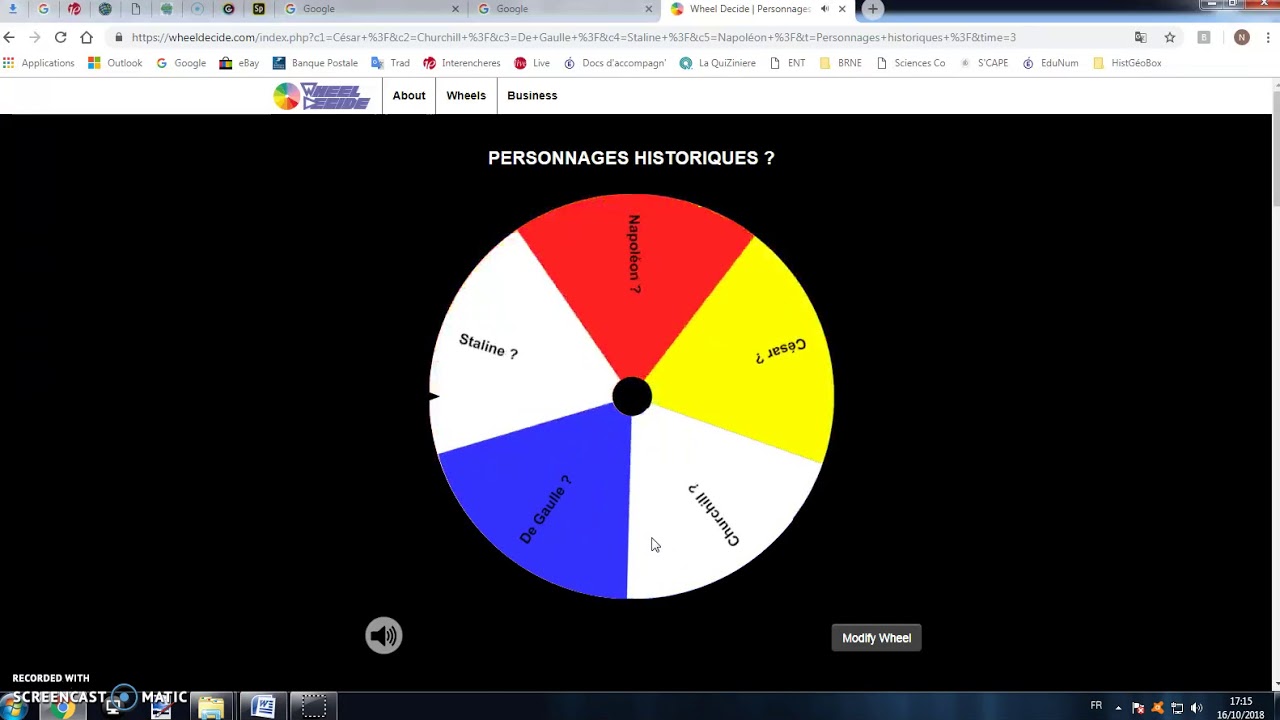Viewport: 1280px width, 720px height.
Task: Click the network icon in system tray
Action: (1177, 708)
